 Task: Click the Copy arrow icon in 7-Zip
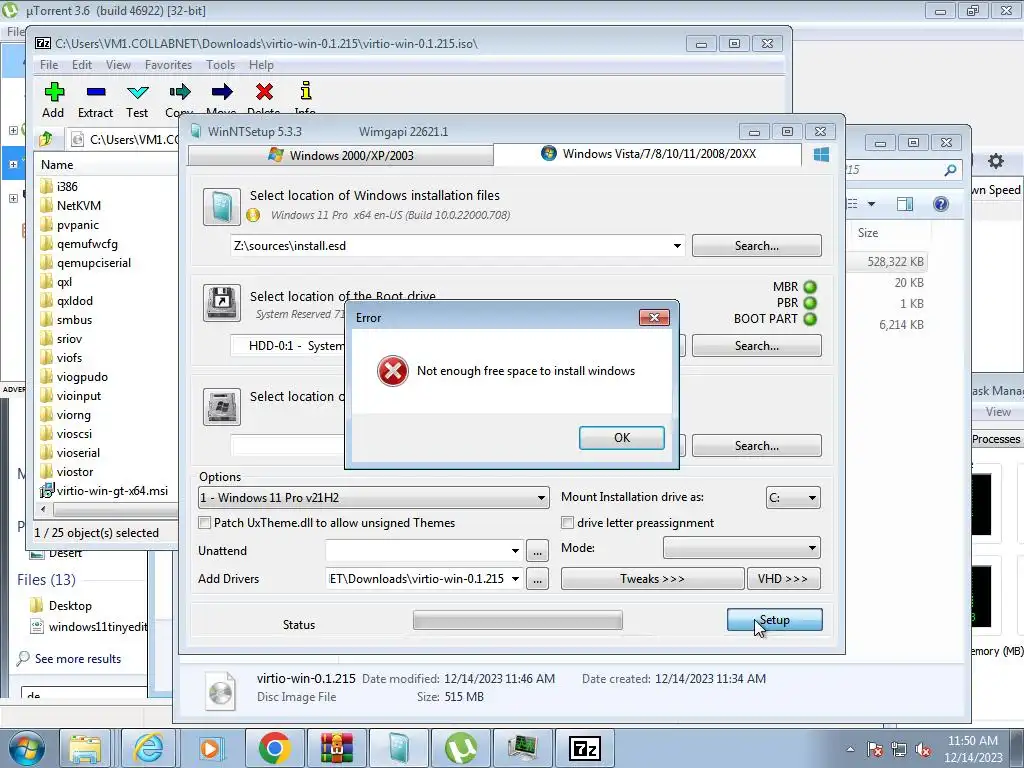(180, 92)
